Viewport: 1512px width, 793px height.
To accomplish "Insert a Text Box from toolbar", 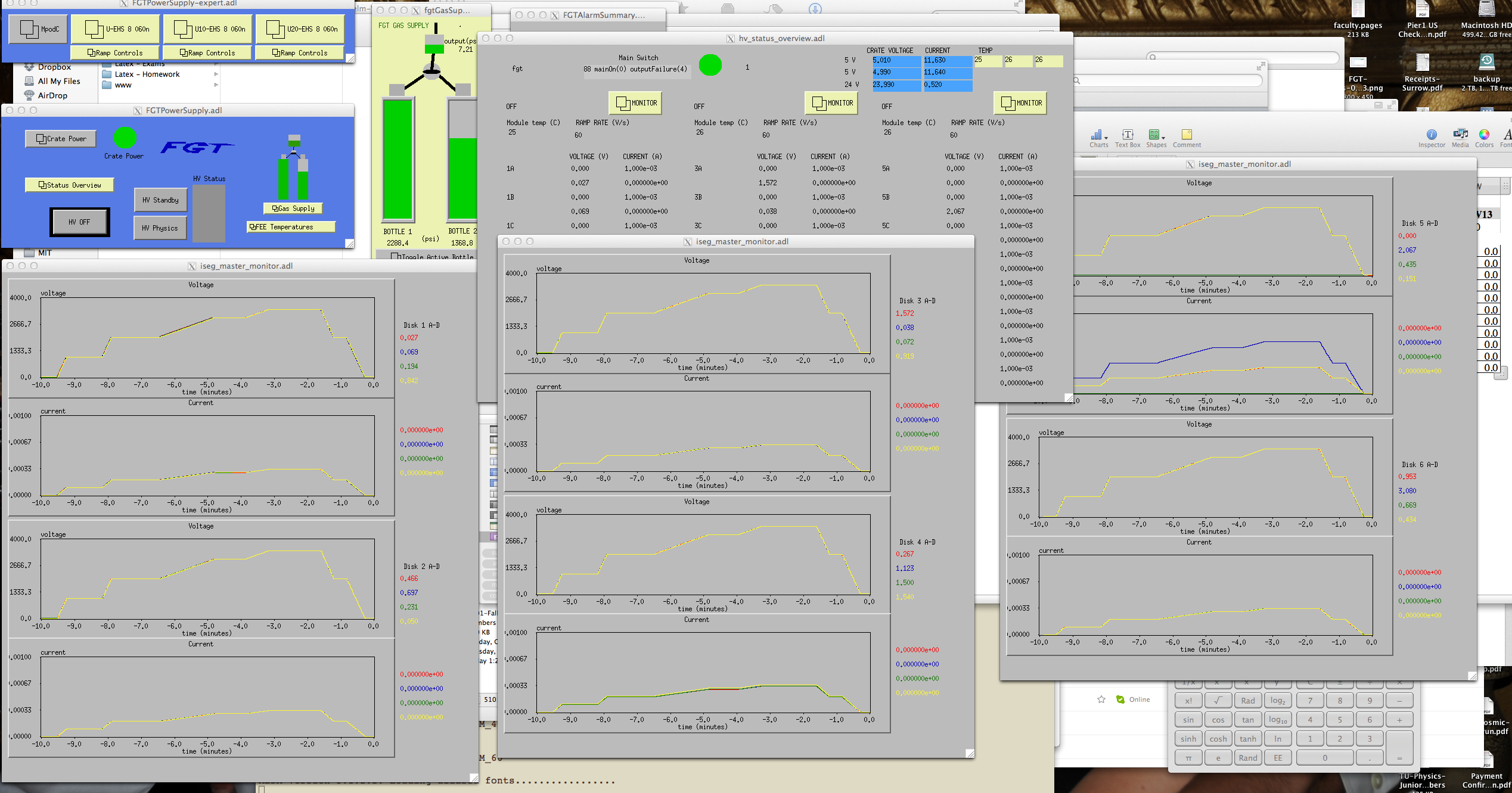I will click(1127, 138).
